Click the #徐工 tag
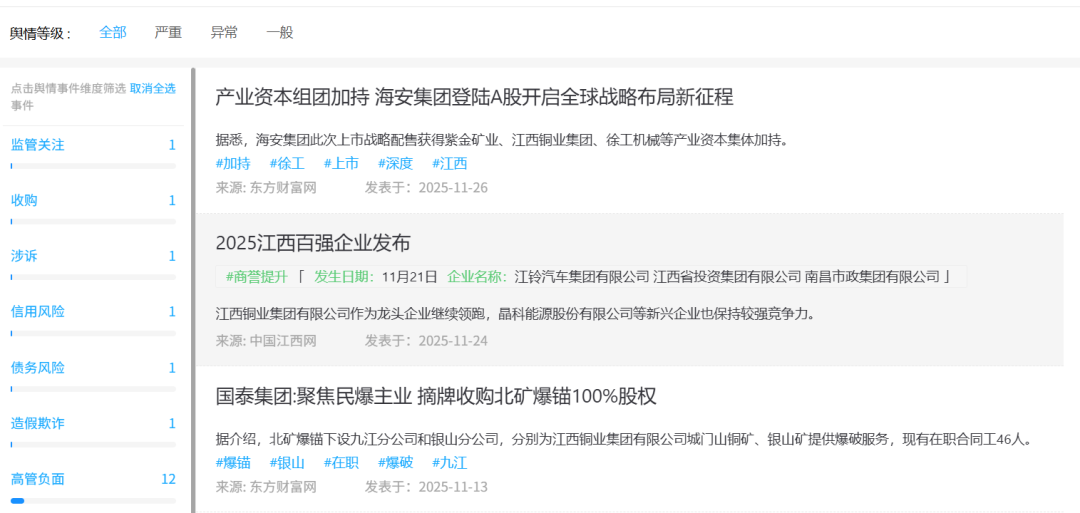 point(287,164)
